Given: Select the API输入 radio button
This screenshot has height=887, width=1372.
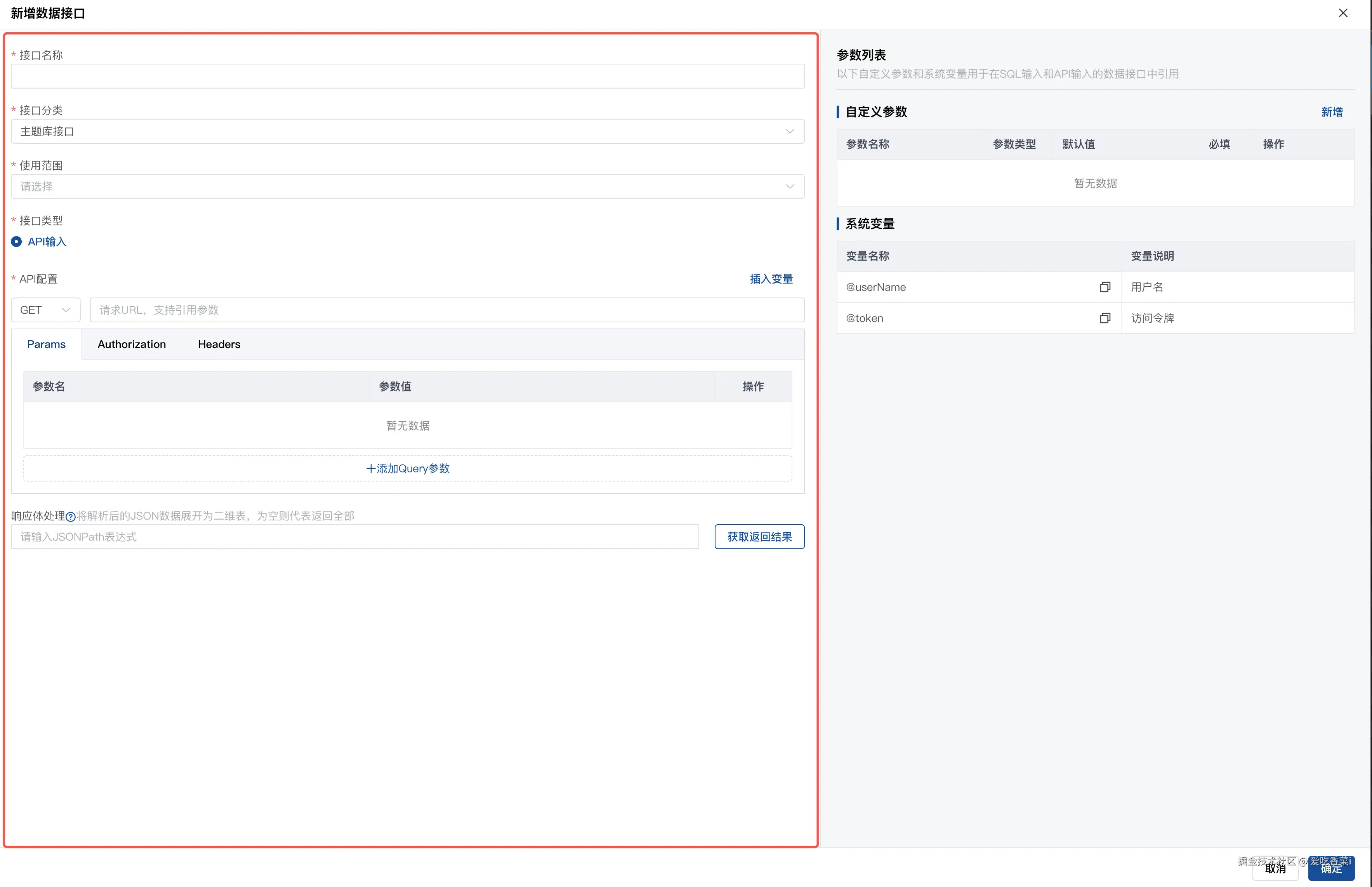Looking at the screenshot, I should 17,241.
